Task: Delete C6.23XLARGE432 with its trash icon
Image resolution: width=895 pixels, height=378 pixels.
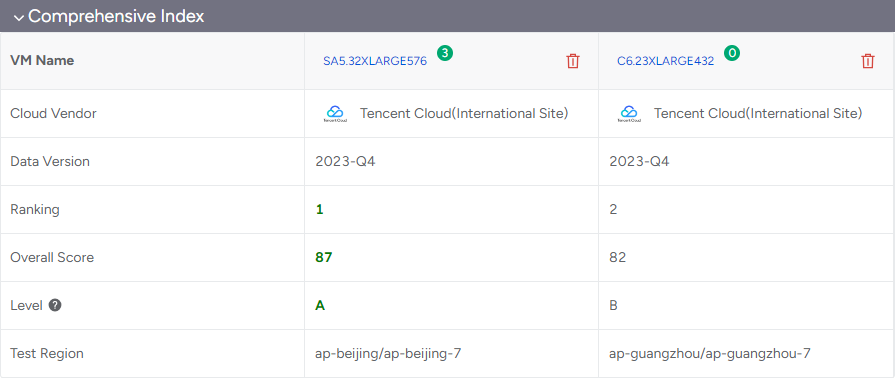Action: coord(868,61)
